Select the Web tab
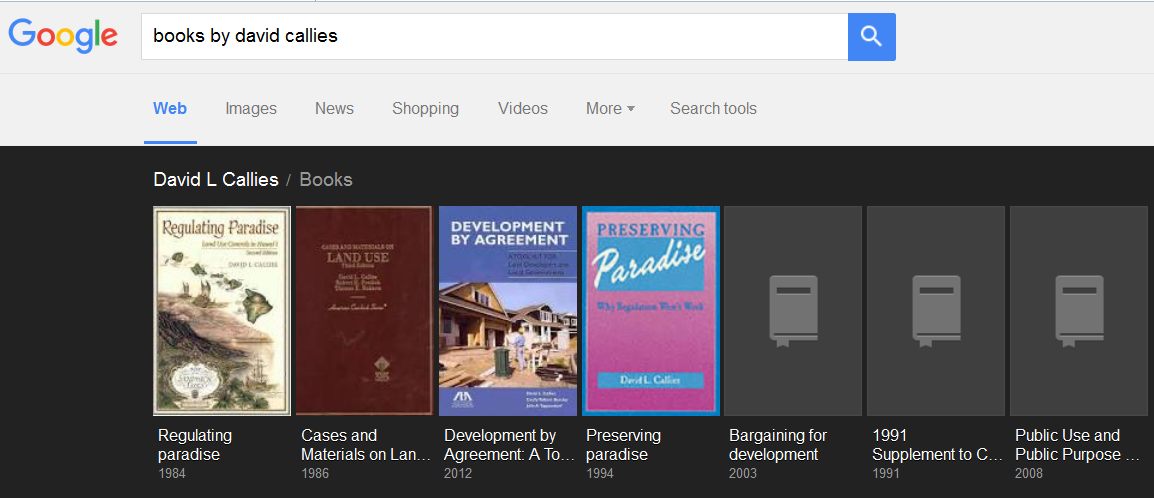Screen dimensions: 1154x498 click(170, 109)
